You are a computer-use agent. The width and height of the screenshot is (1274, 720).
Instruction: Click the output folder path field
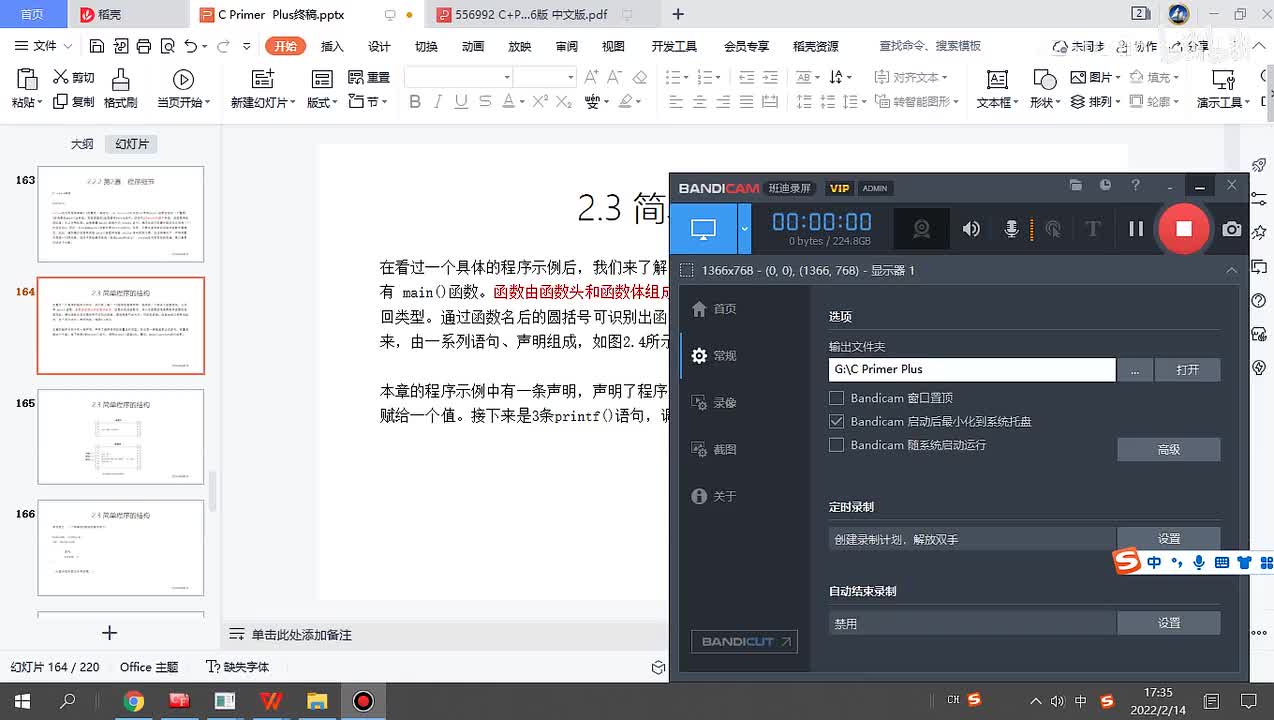(x=972, y=369)
